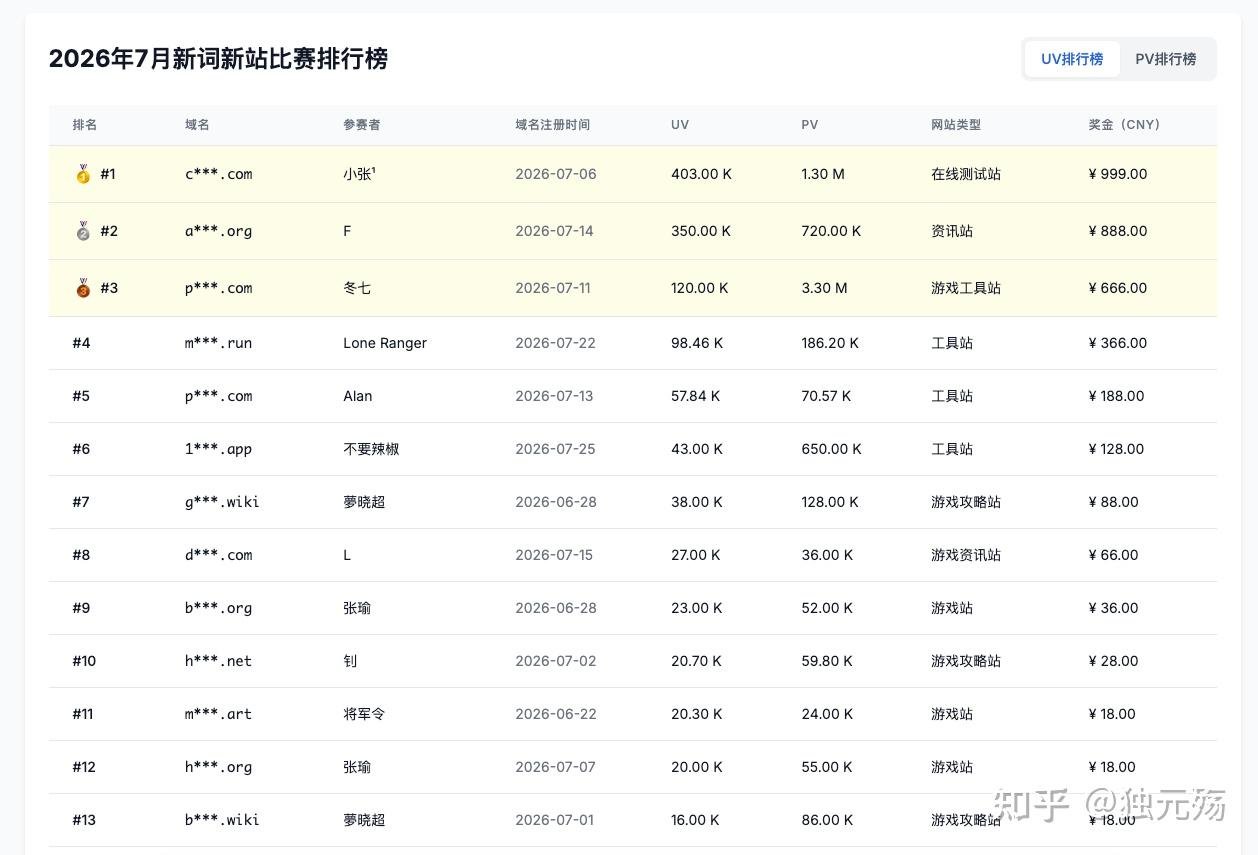Click the PV column header
Screen dimensions: 1258x855
coord(810,125)
